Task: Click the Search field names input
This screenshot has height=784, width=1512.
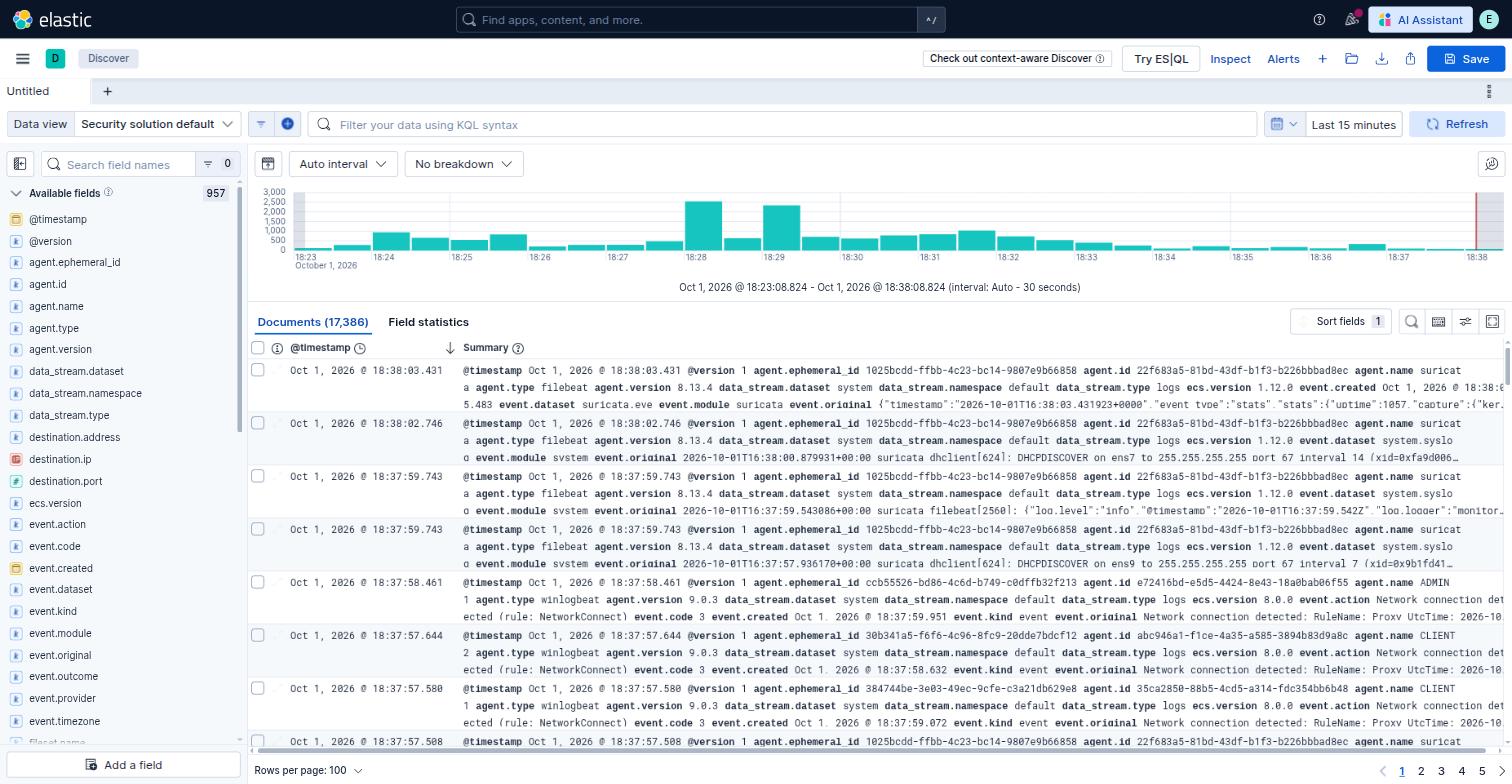Action: 118,164
